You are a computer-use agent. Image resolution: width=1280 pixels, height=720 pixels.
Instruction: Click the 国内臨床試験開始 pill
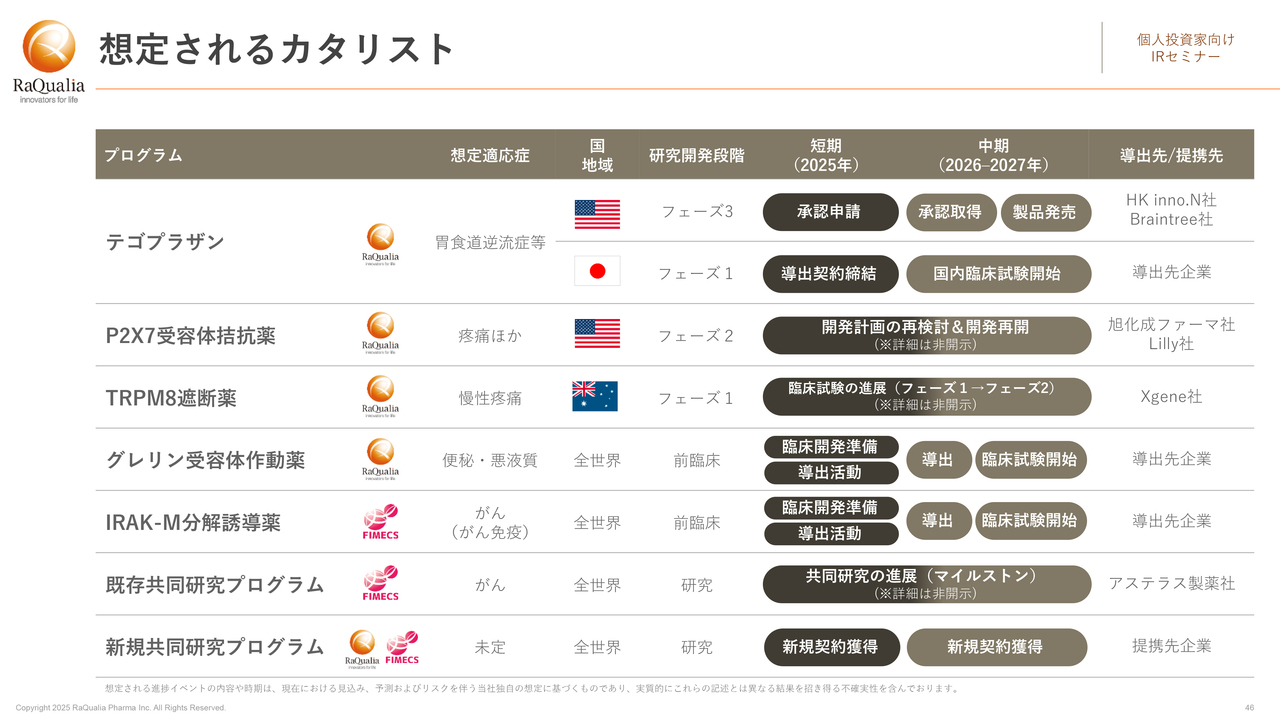997,273
